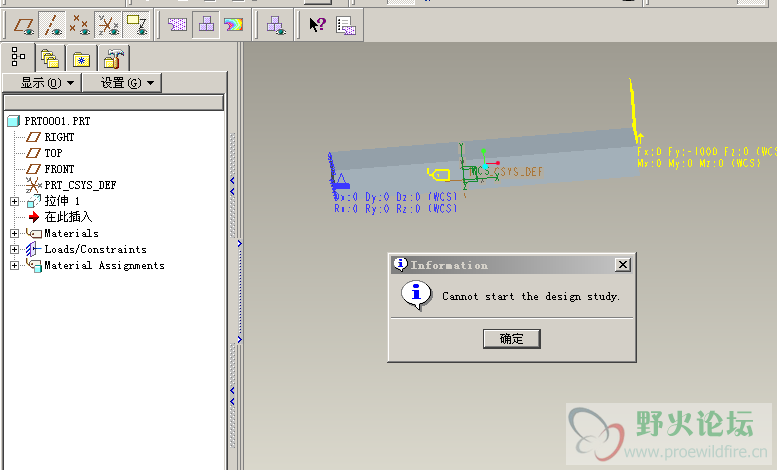Switch to the Model Tree navigator tab
The image size is (777, 470).
click(x=18, y=57)
